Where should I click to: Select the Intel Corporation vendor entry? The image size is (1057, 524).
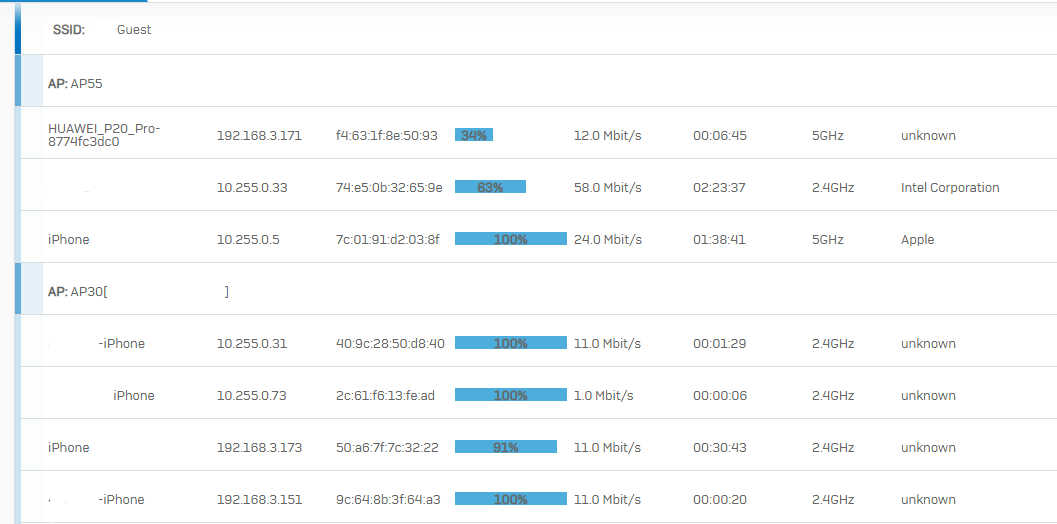[x=949, y=188]
